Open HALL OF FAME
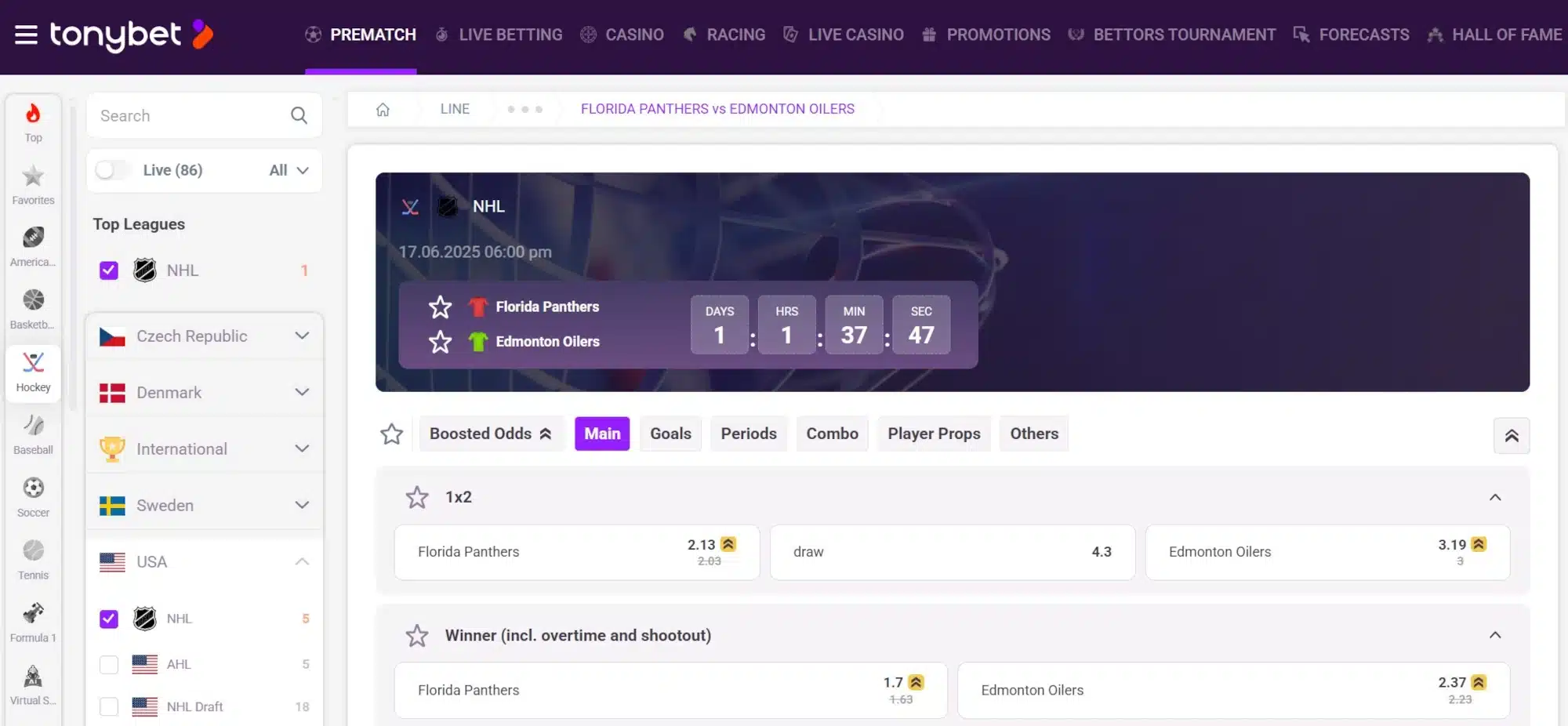The image size is (1568, 726). point(1495,34)
